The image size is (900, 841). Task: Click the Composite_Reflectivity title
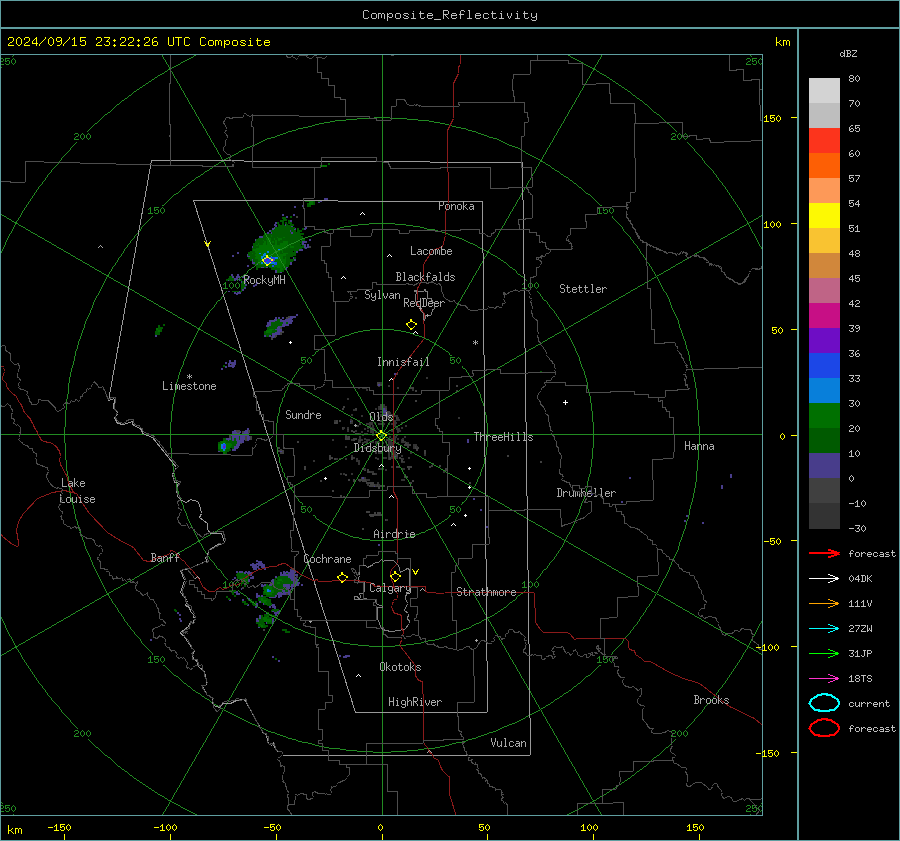[450, 15]
